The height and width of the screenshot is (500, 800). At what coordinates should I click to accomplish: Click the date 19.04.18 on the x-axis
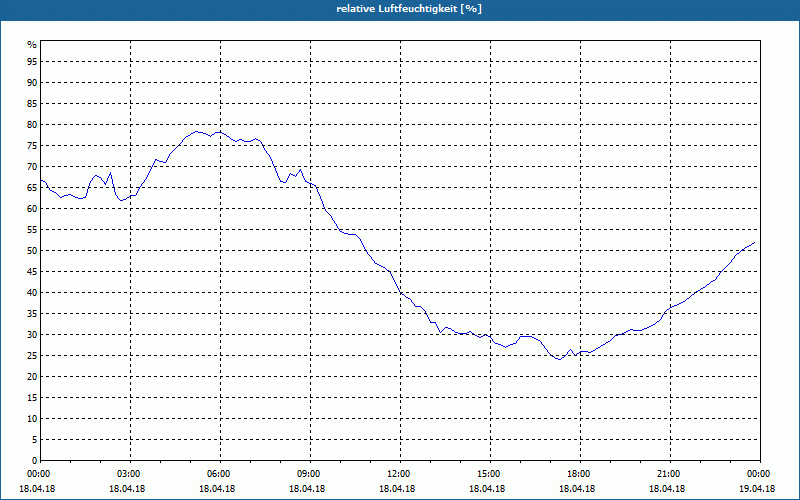[x=757, y=489]
